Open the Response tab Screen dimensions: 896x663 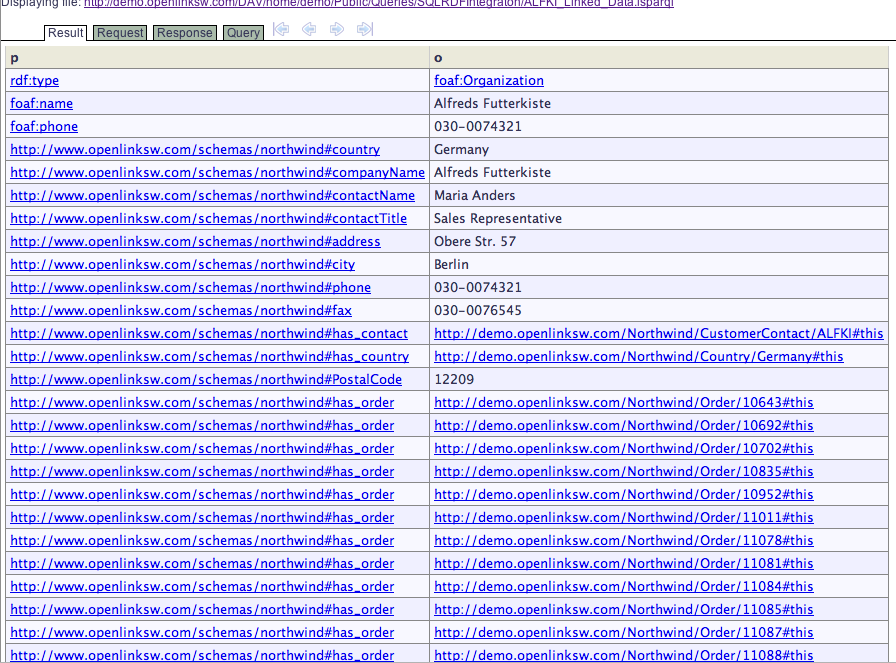(x=185, y=33)
